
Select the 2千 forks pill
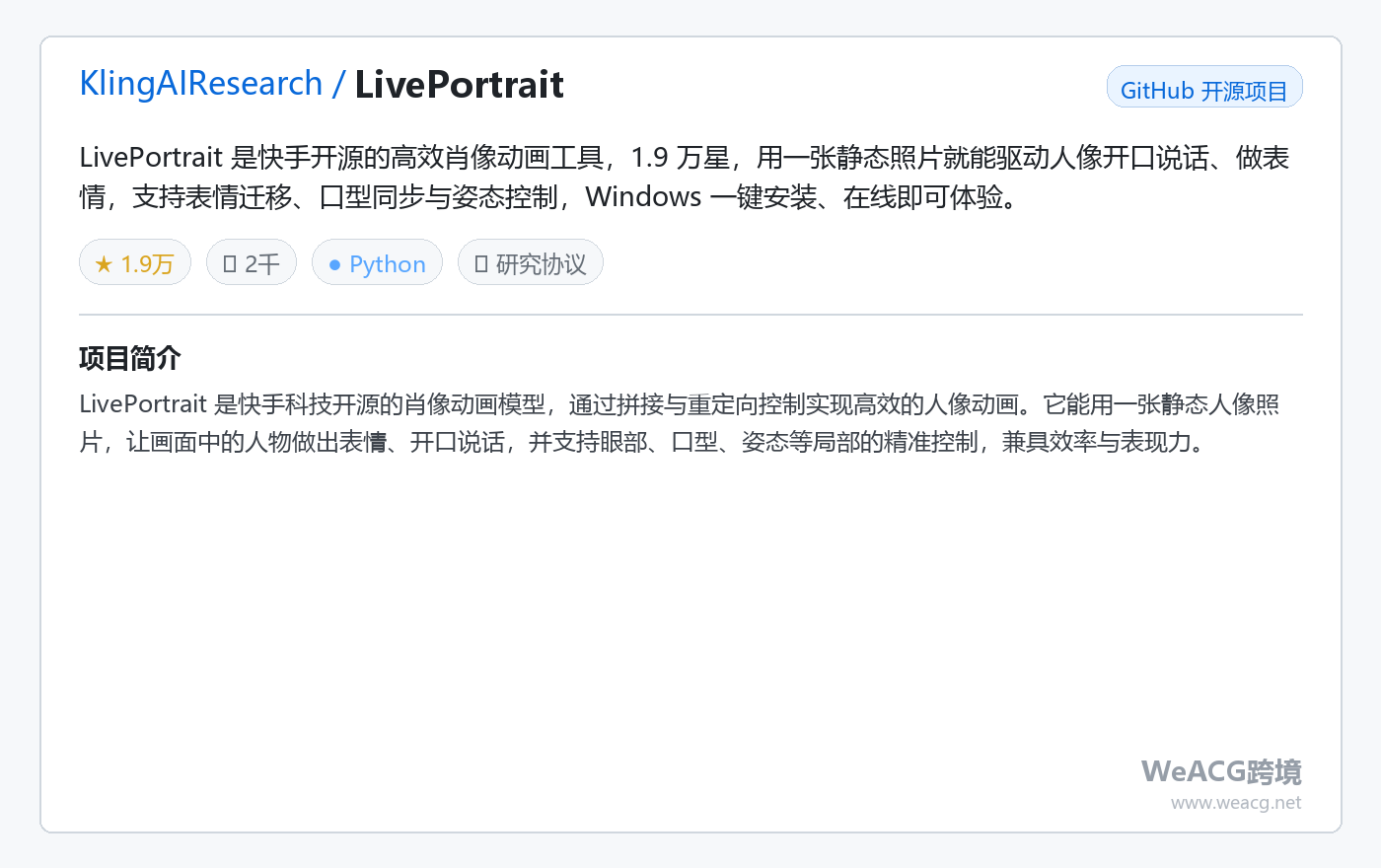click(x=252, y=263)
